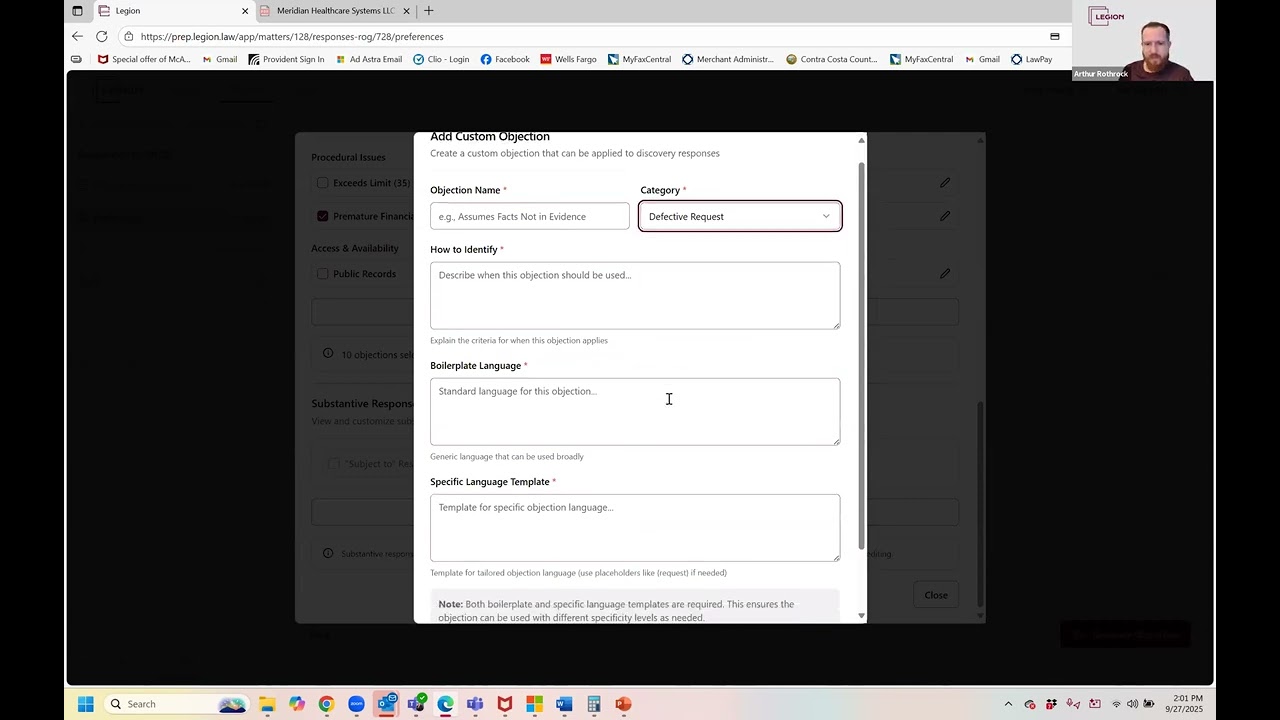This screenshot has height=720, width=1280.
Task: Click the preferences panel scrollbar
Action: [980, 504]
